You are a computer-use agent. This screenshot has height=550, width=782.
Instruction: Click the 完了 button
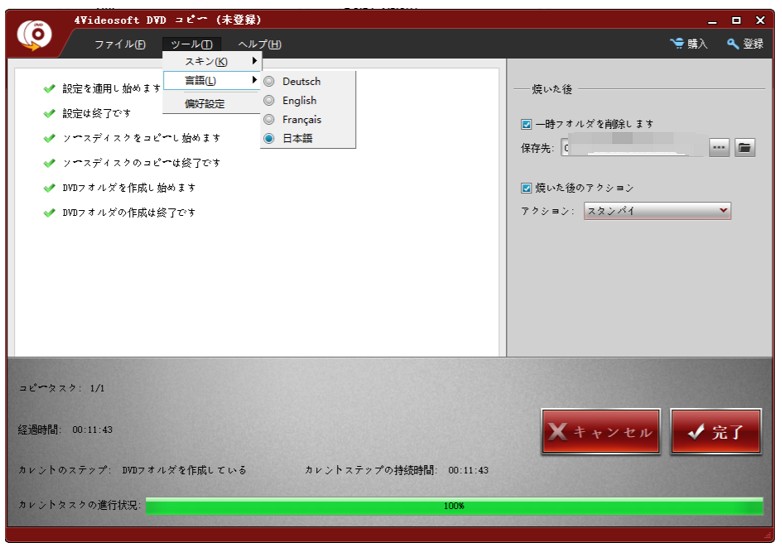716,431
